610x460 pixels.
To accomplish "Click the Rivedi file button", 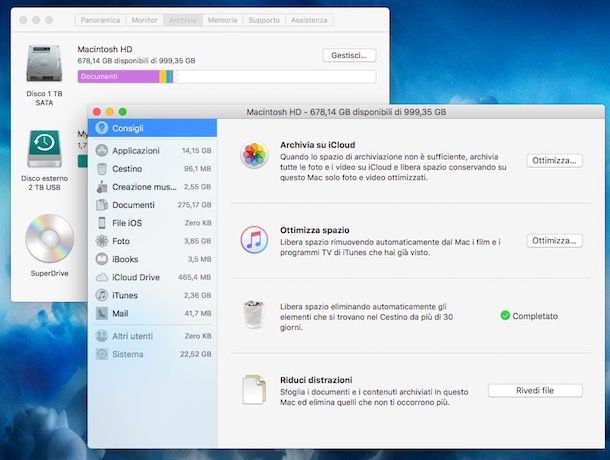I will coord(535,390).
